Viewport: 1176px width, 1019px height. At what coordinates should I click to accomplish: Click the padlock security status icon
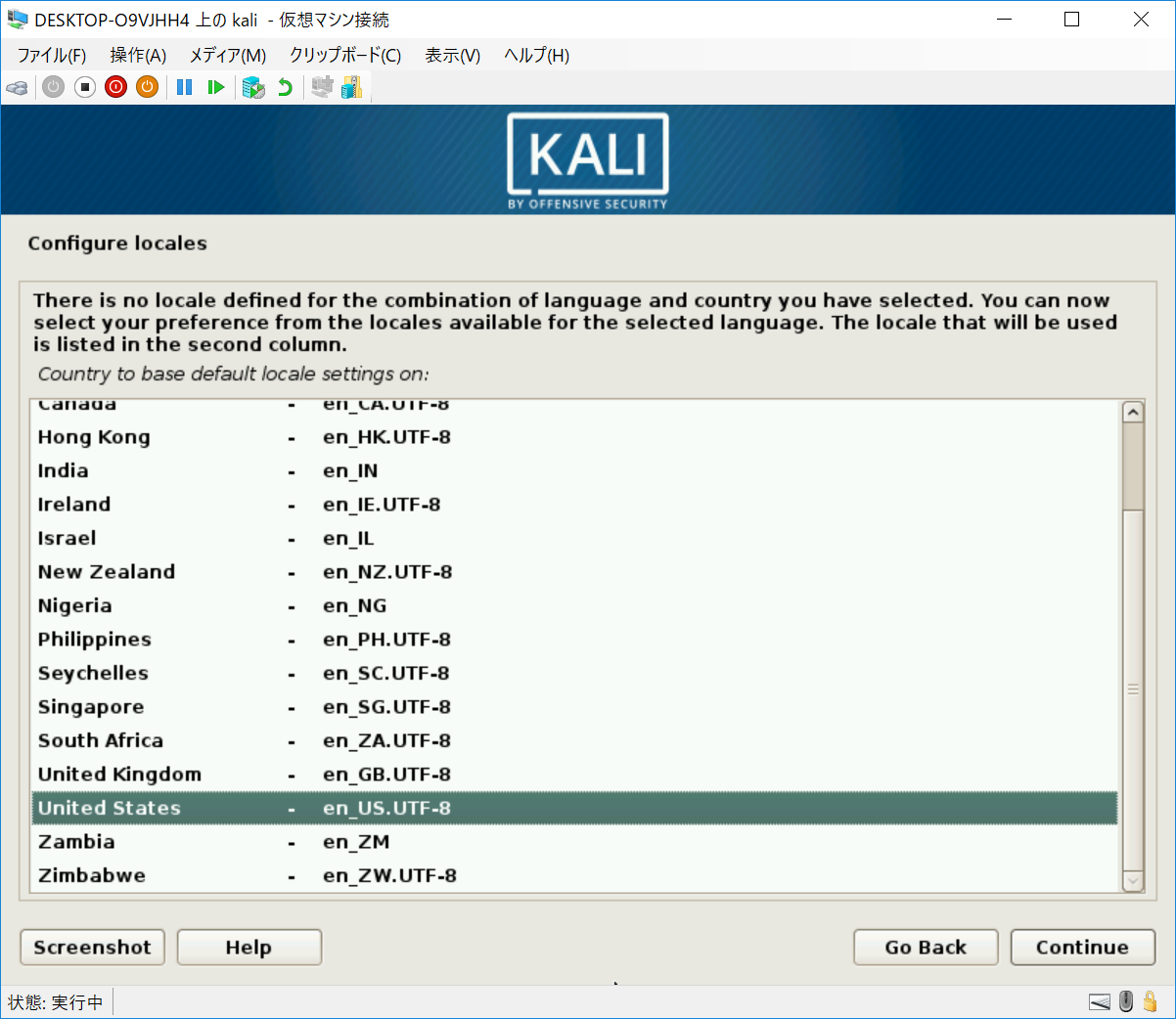(1151, 1001)
